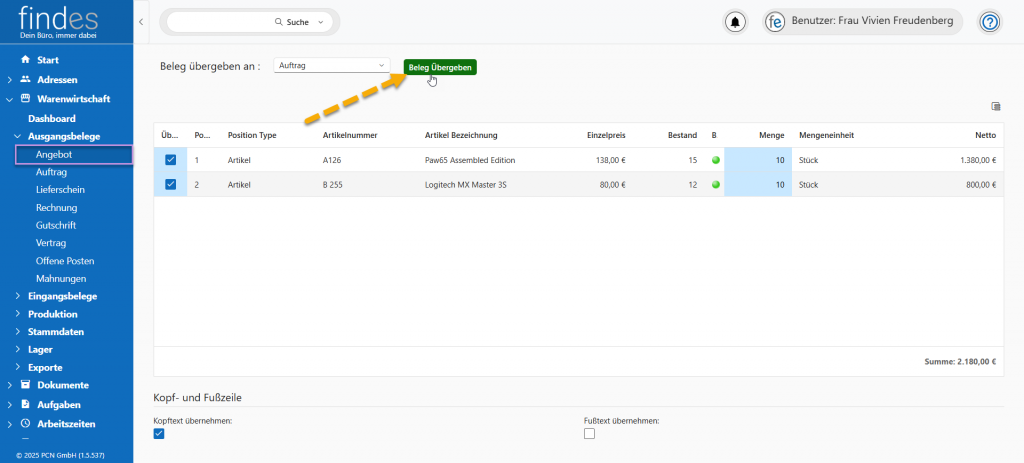Screen dimensions: 1024x463
Task: Click the notification bell icon
Action: coord(736,21)
